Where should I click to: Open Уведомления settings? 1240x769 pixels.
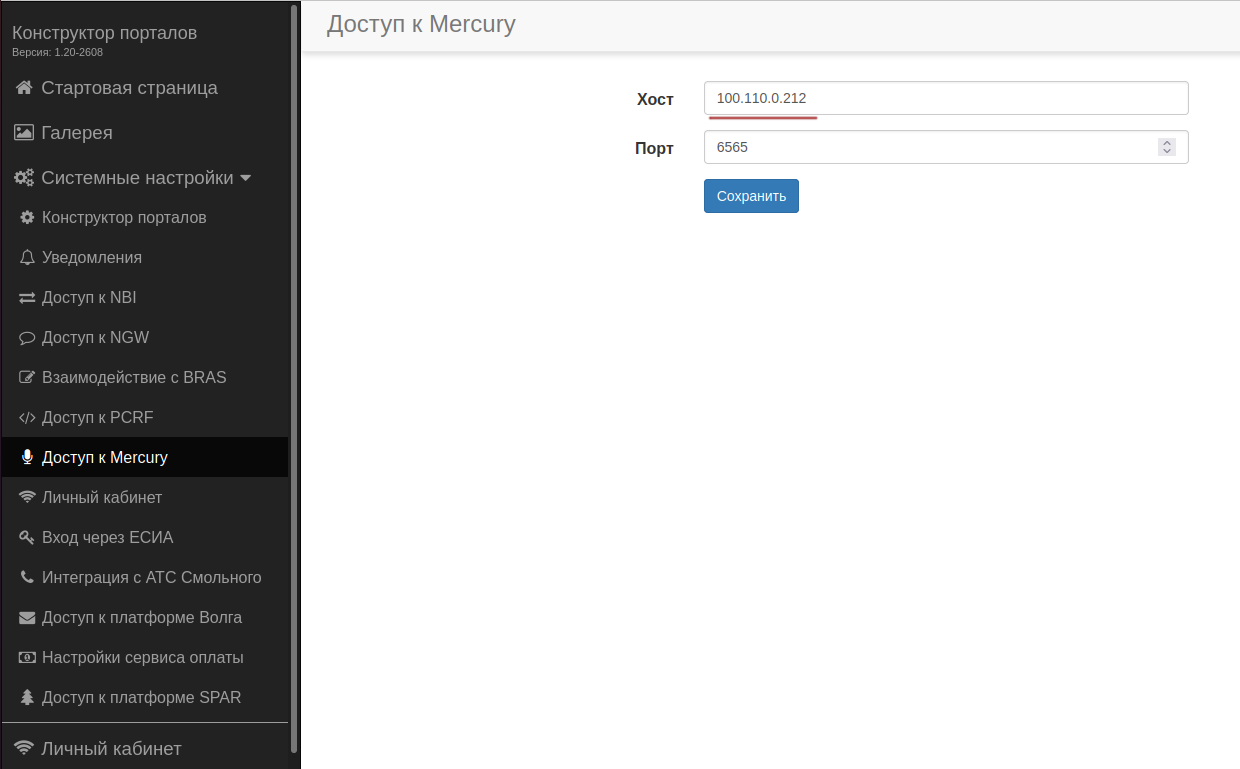[x=92, y=257]
